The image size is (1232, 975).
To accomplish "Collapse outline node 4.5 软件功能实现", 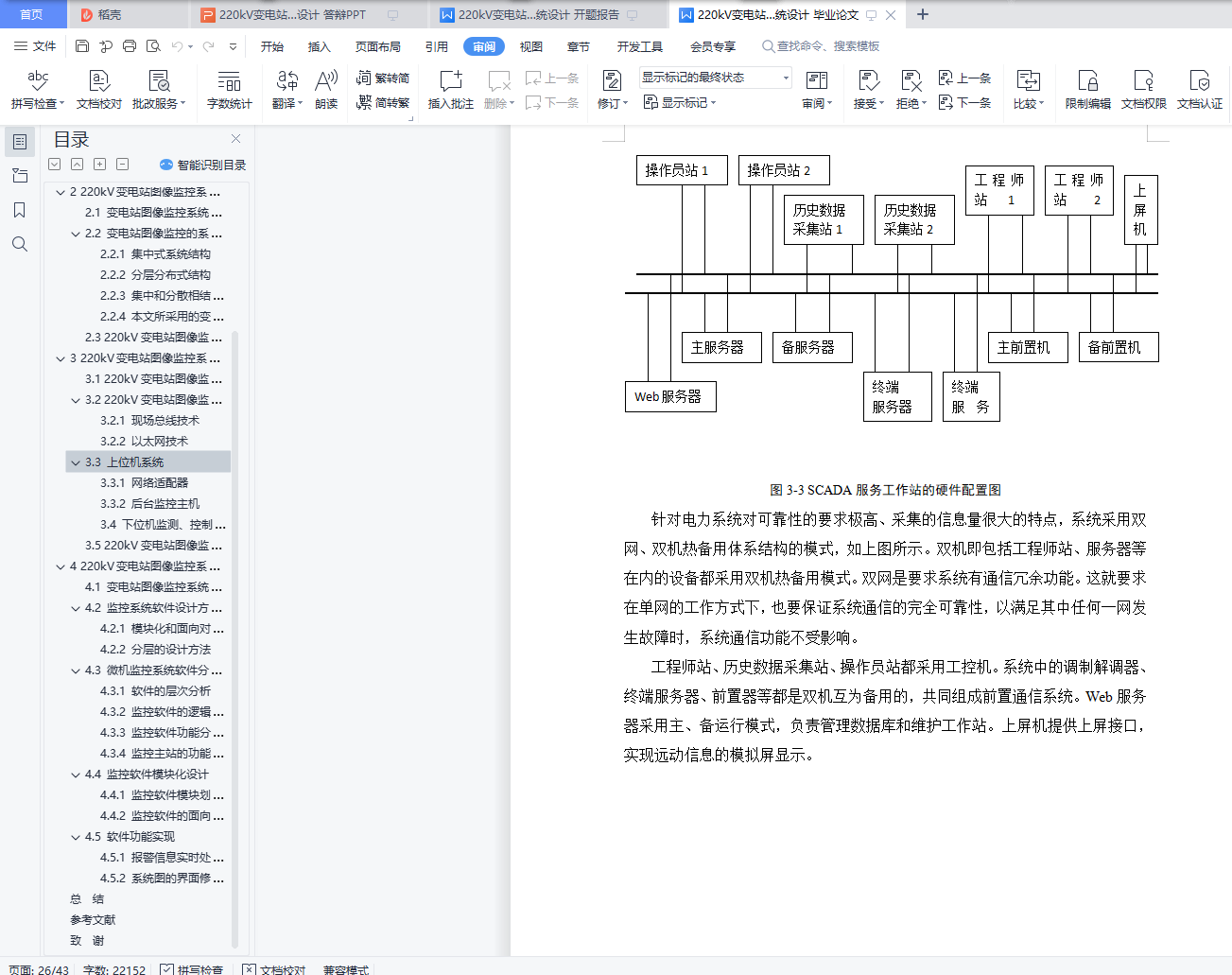I will (76, 837).
